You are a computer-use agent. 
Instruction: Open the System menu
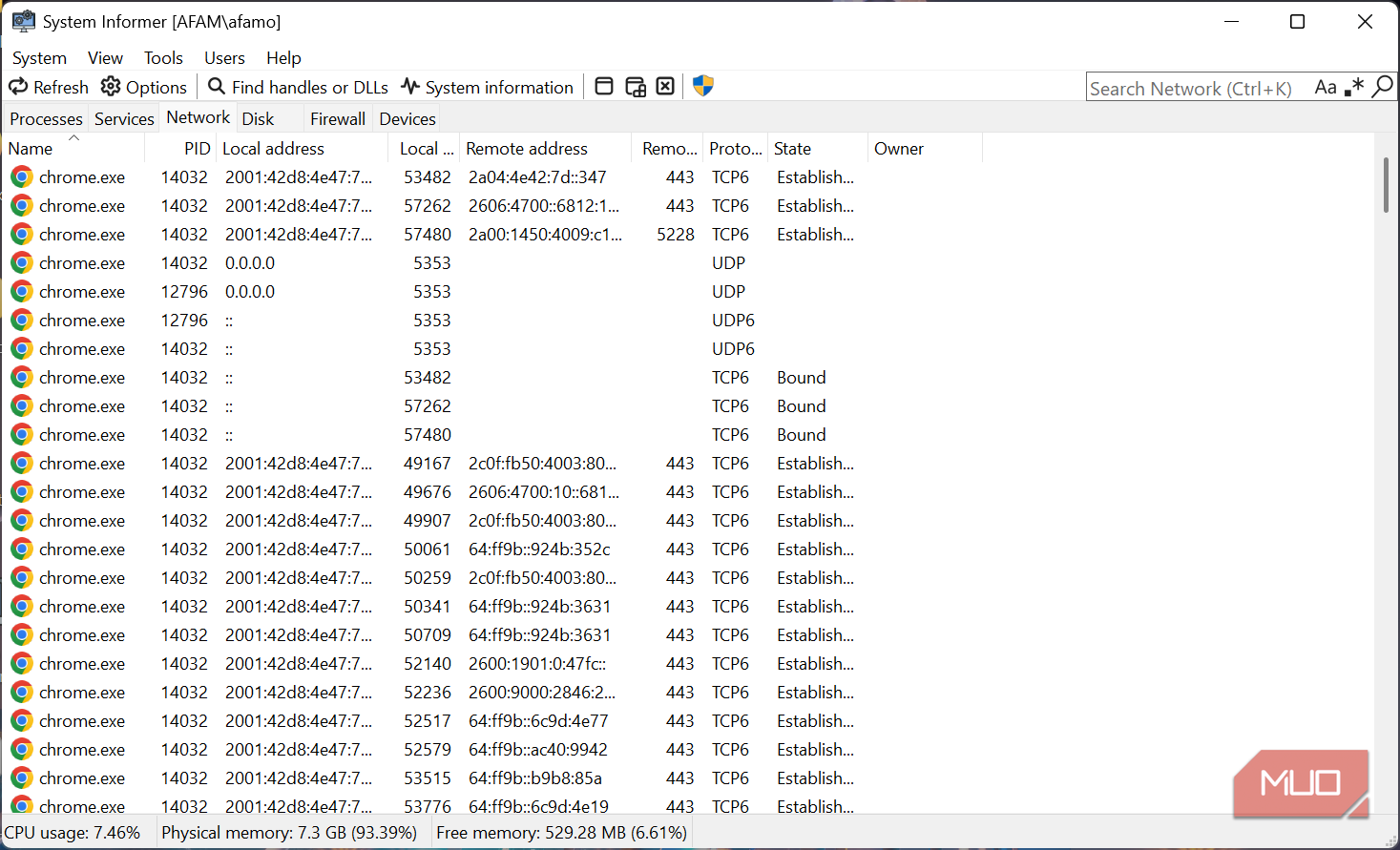(x=39, y=58)
